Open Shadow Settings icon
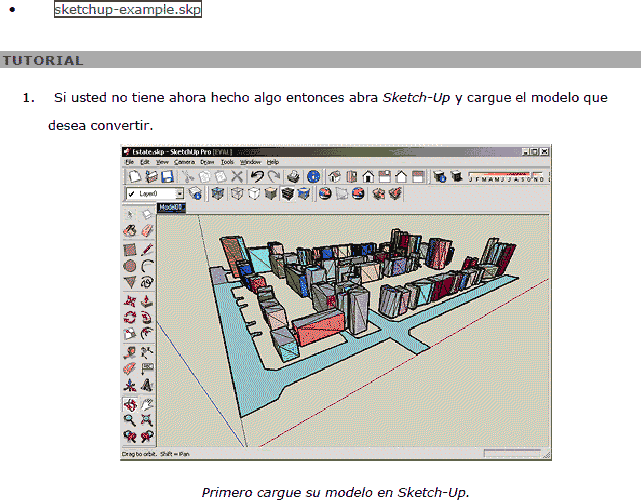This screenshot has height=500, width=641. (x=439, y=177)
